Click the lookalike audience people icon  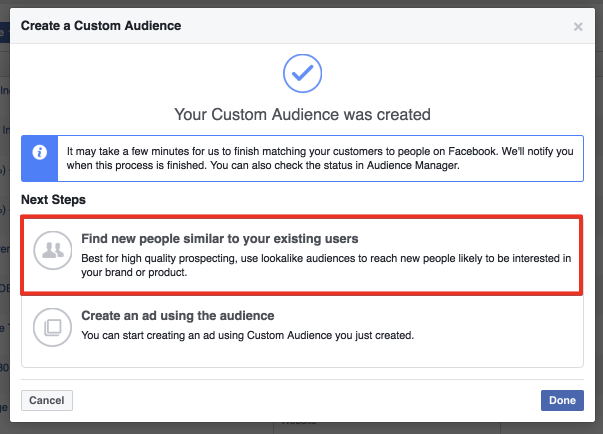[x=53, y=250]
